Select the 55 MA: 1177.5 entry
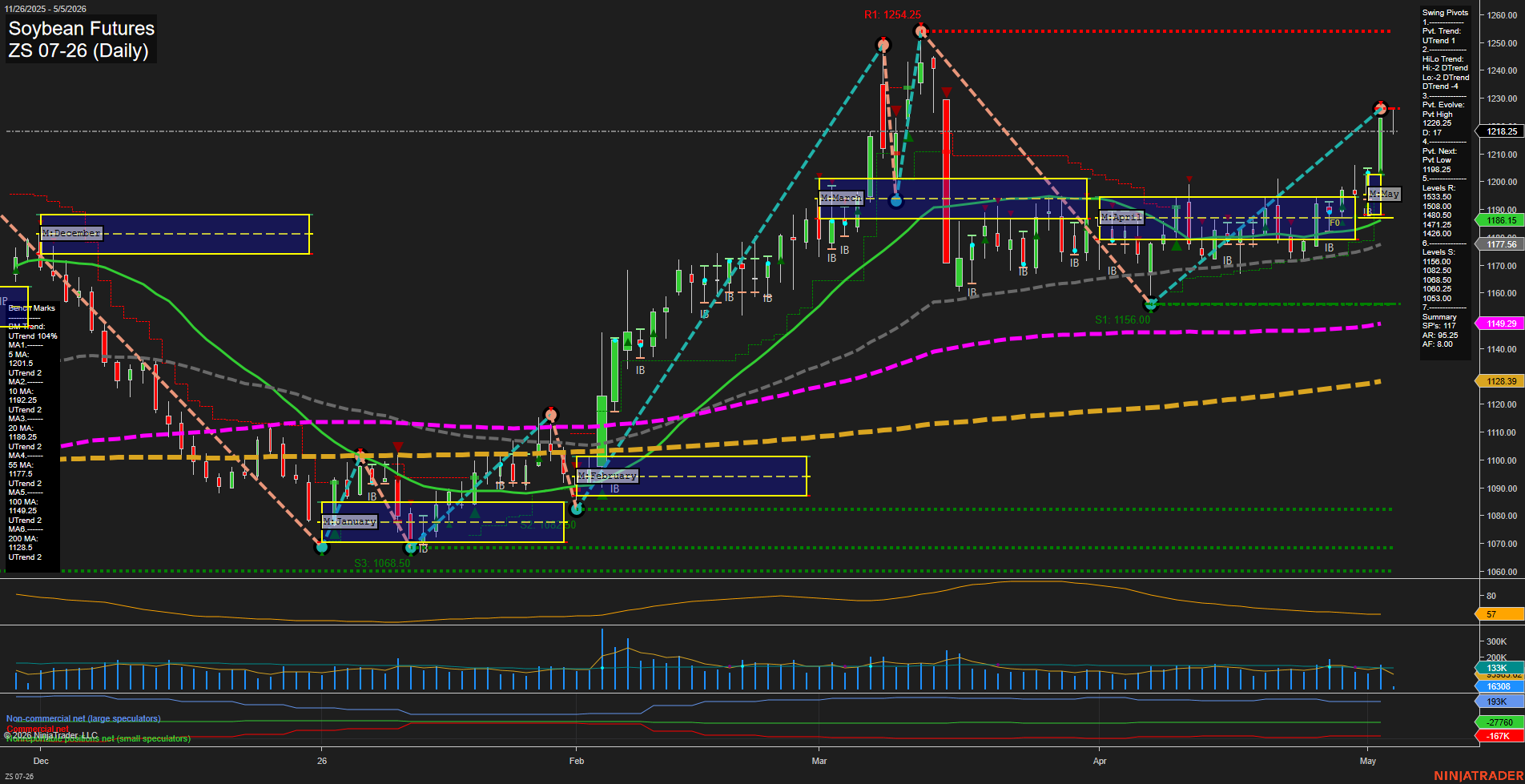1525x784 pixels. click(21, 469)
